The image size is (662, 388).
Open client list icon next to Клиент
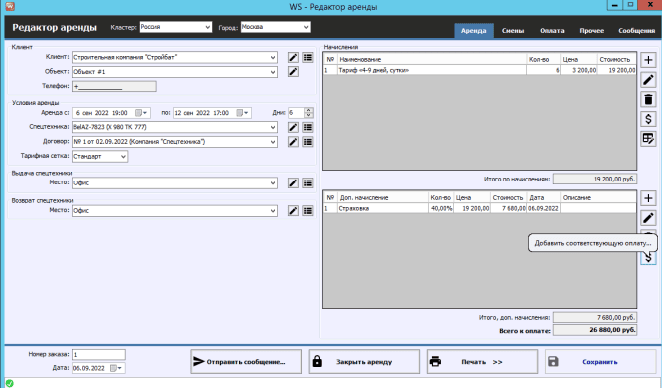click(x=308, y=57)
